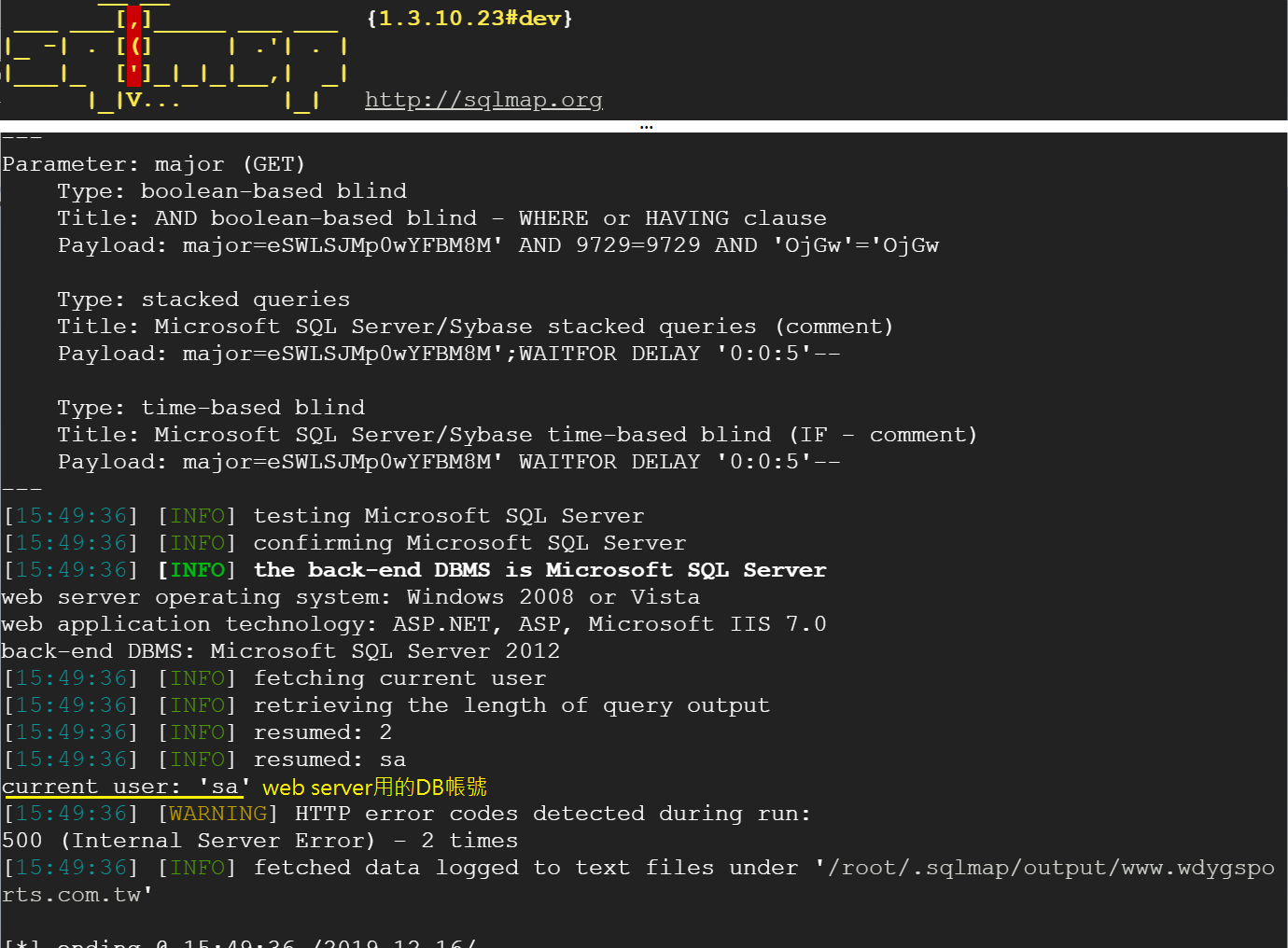Click the version string {1.3.10.23#dev}

pos(469,19)
